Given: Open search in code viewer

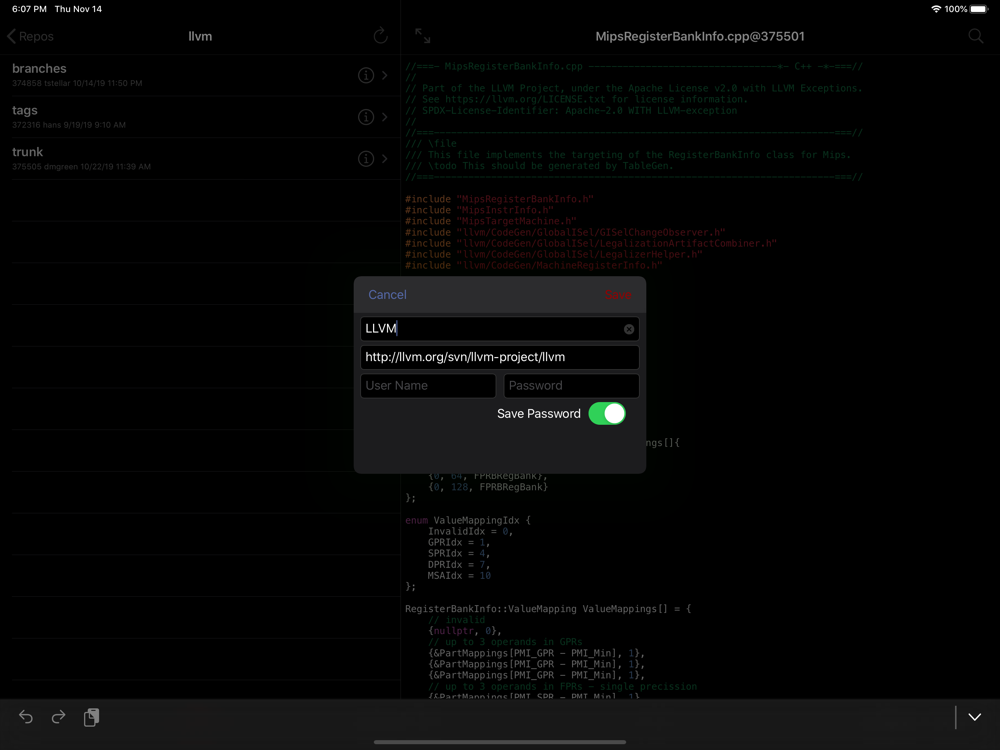Looking at the screenshot, I should tap(976, 36).
